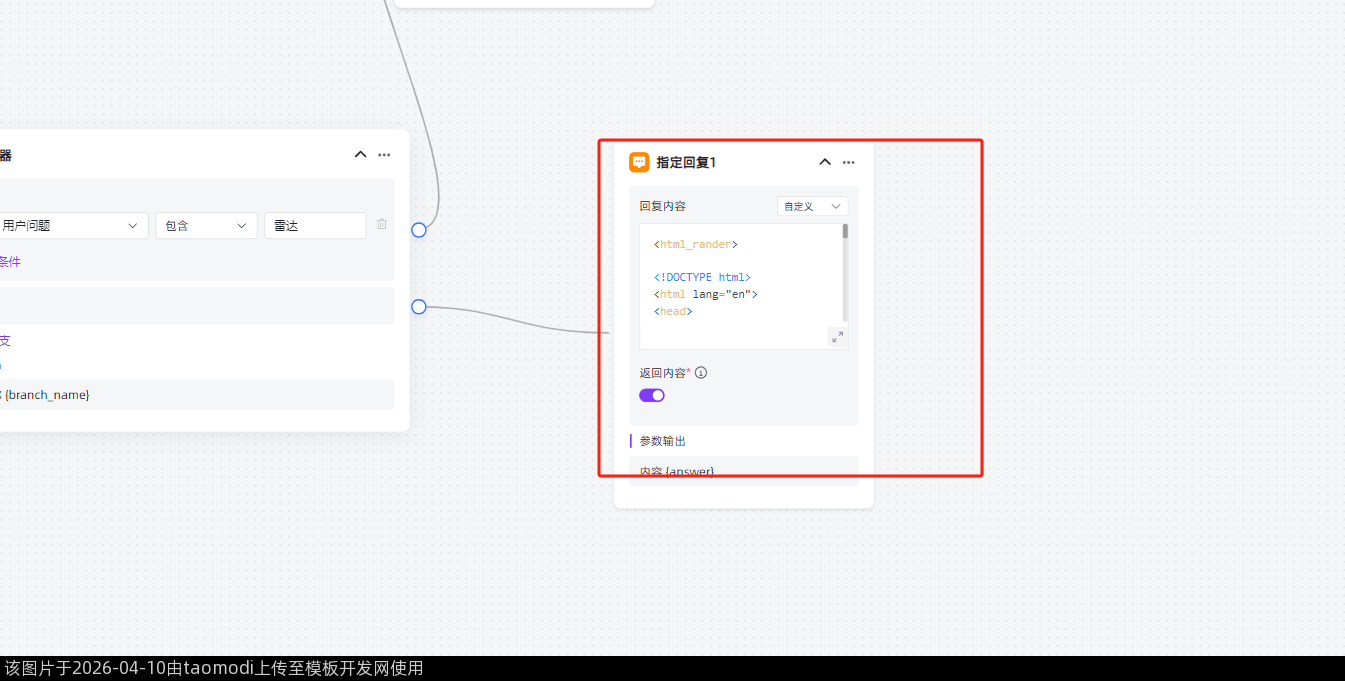This screenshot has width=1345, height=681.
Task: Click the upper output port of the left node
Action: tap(419, 230)
